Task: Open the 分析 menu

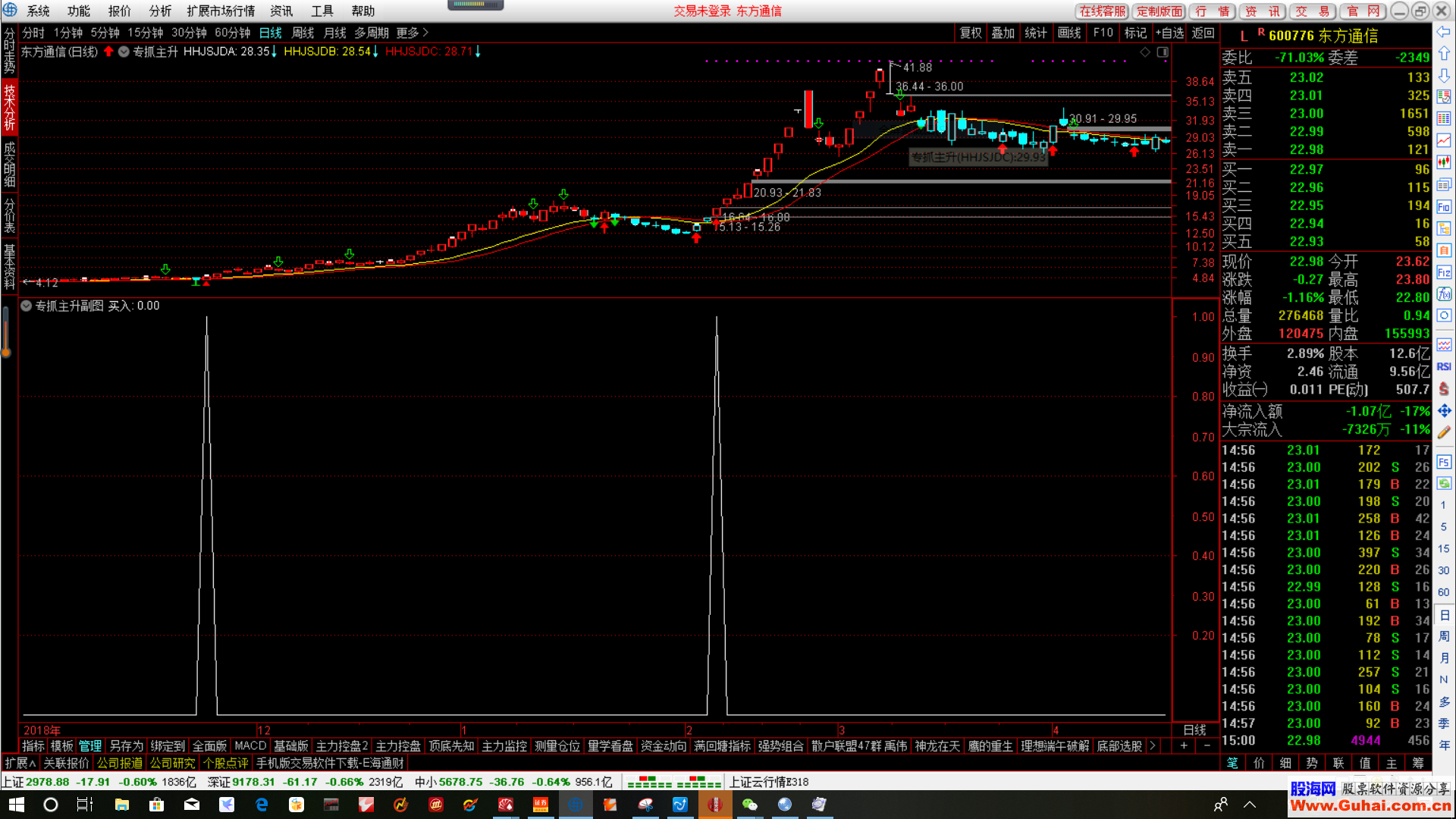Action: [160, 11]
